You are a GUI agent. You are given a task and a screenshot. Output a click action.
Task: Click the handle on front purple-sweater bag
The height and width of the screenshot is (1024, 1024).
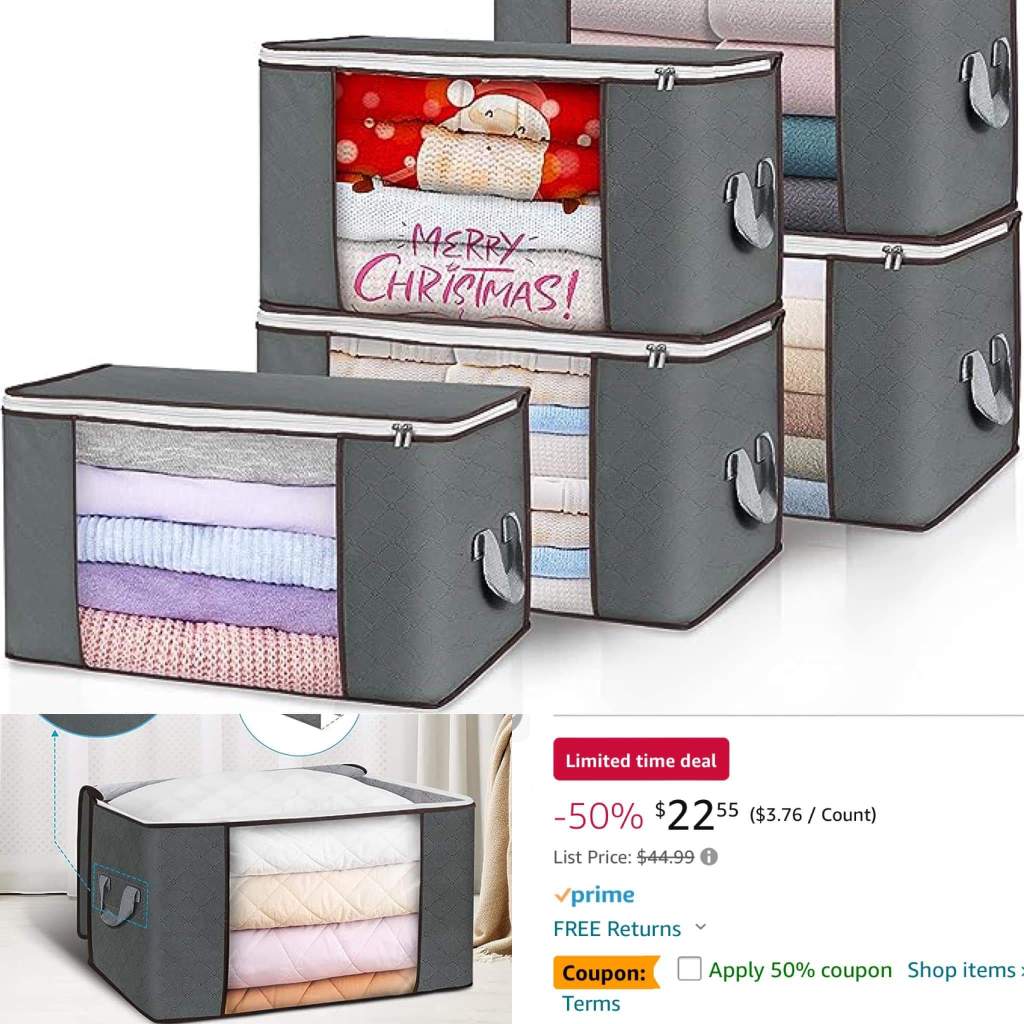[x=498, y=557]
